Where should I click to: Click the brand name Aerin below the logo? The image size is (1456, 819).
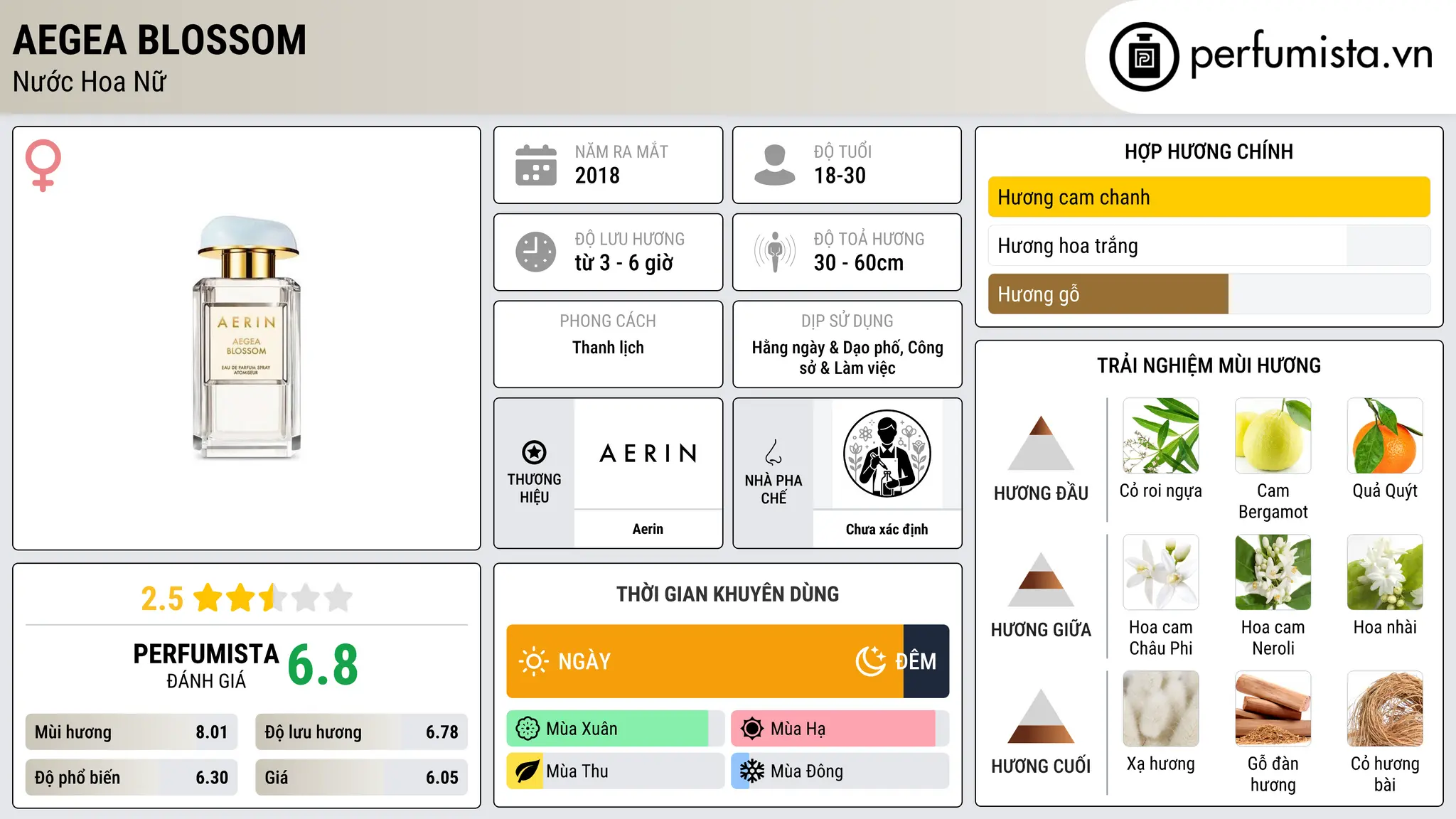[648, 529]
